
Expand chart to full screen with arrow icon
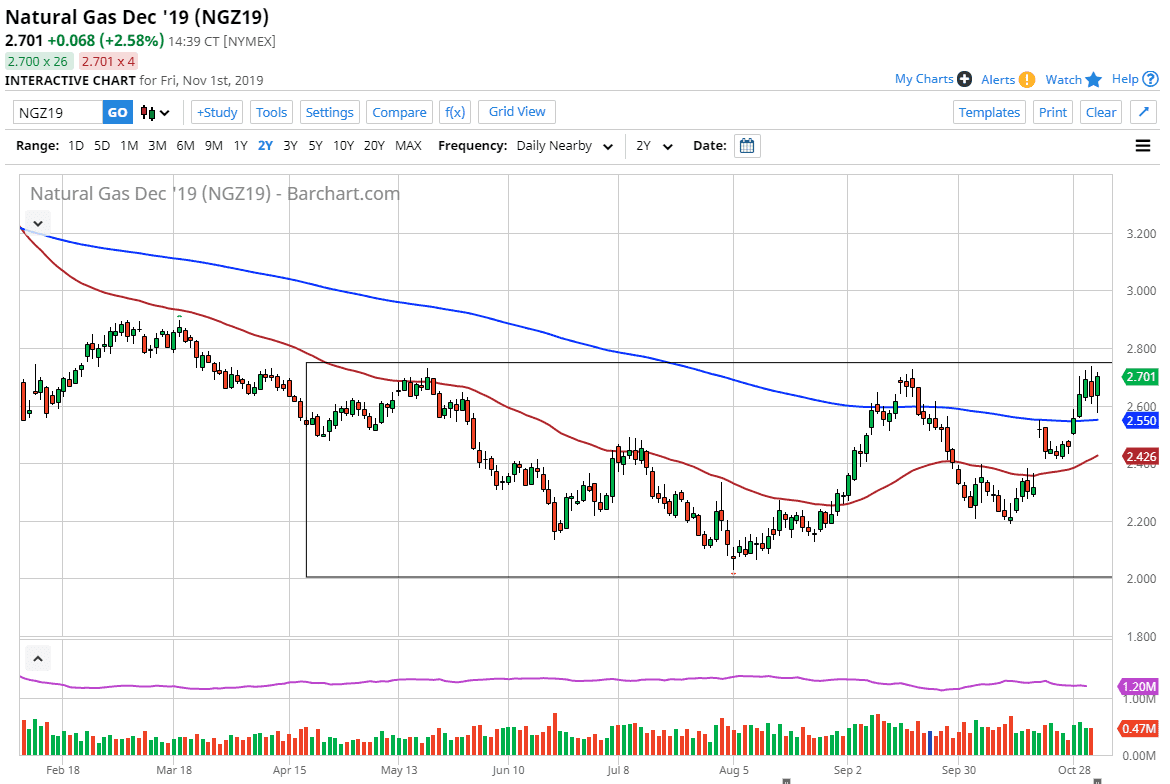pos(1144,112)
